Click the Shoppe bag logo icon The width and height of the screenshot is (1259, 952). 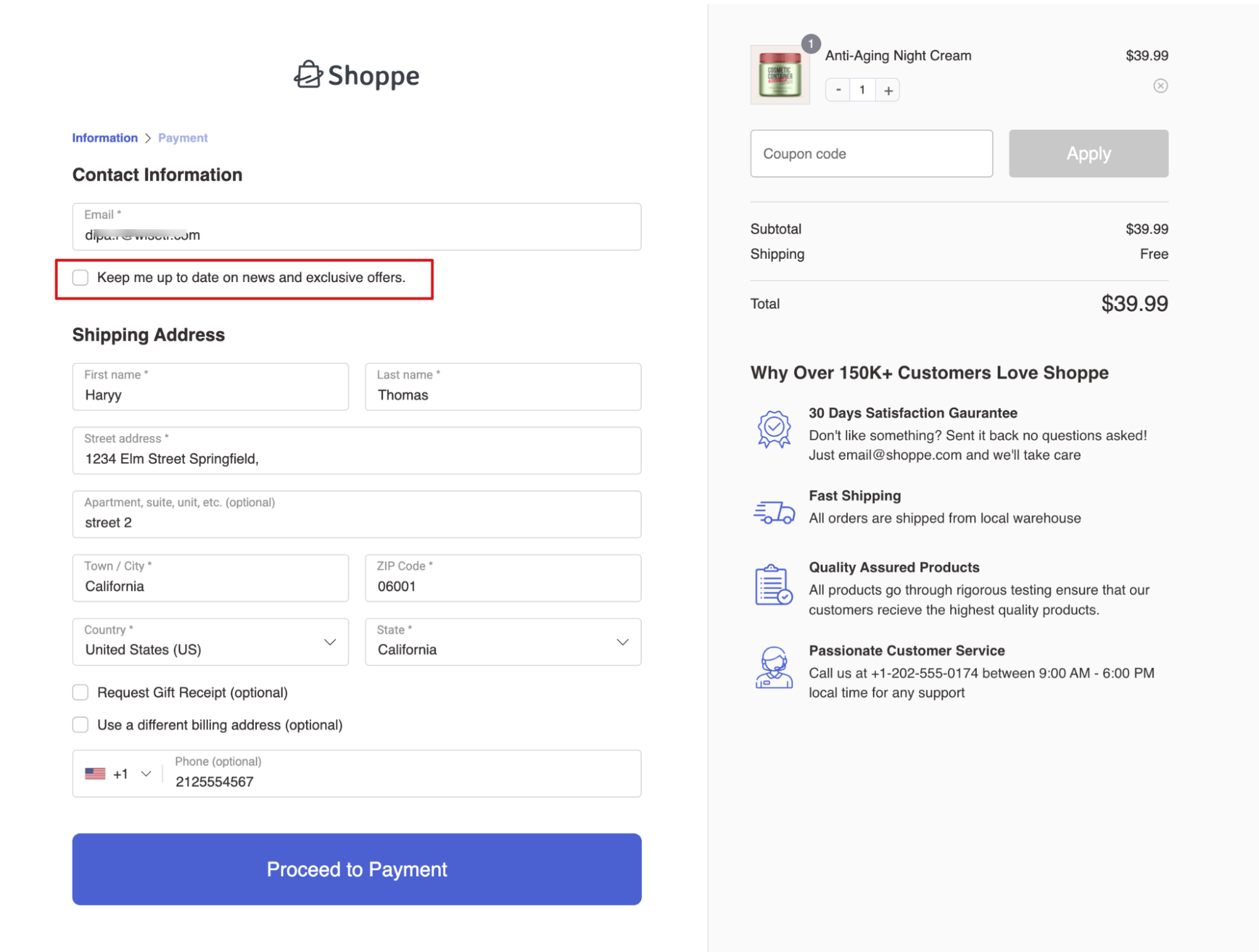[308, 75]
